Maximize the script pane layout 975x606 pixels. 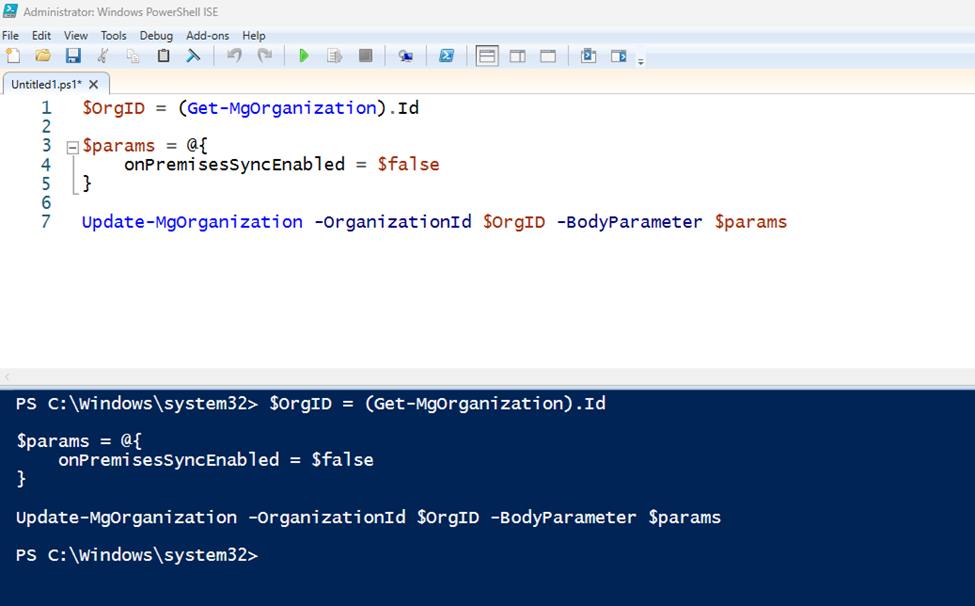click(548, 56)
